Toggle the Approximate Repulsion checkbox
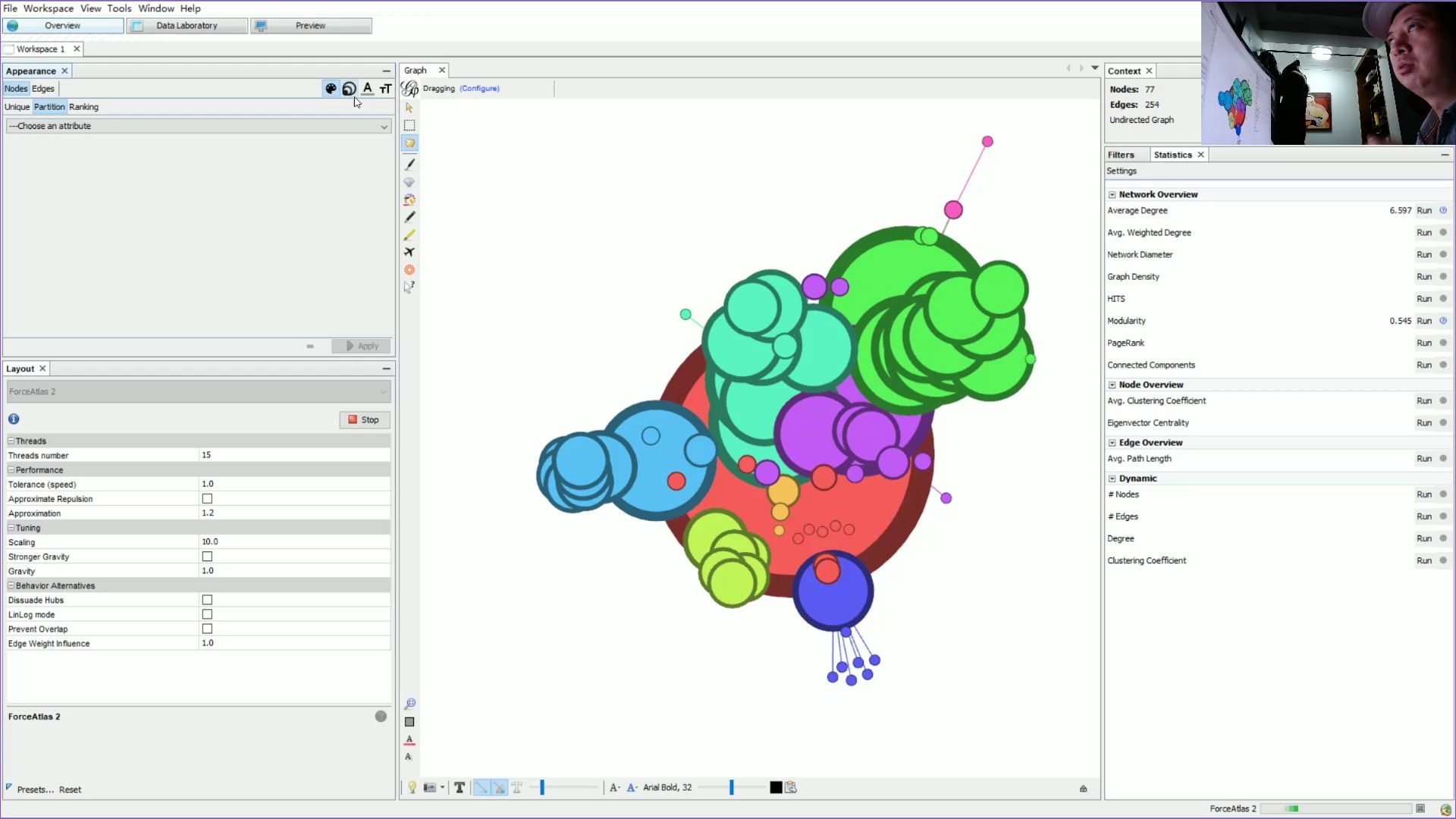The width and height of the screenshot is (1456, 819). 208,498
